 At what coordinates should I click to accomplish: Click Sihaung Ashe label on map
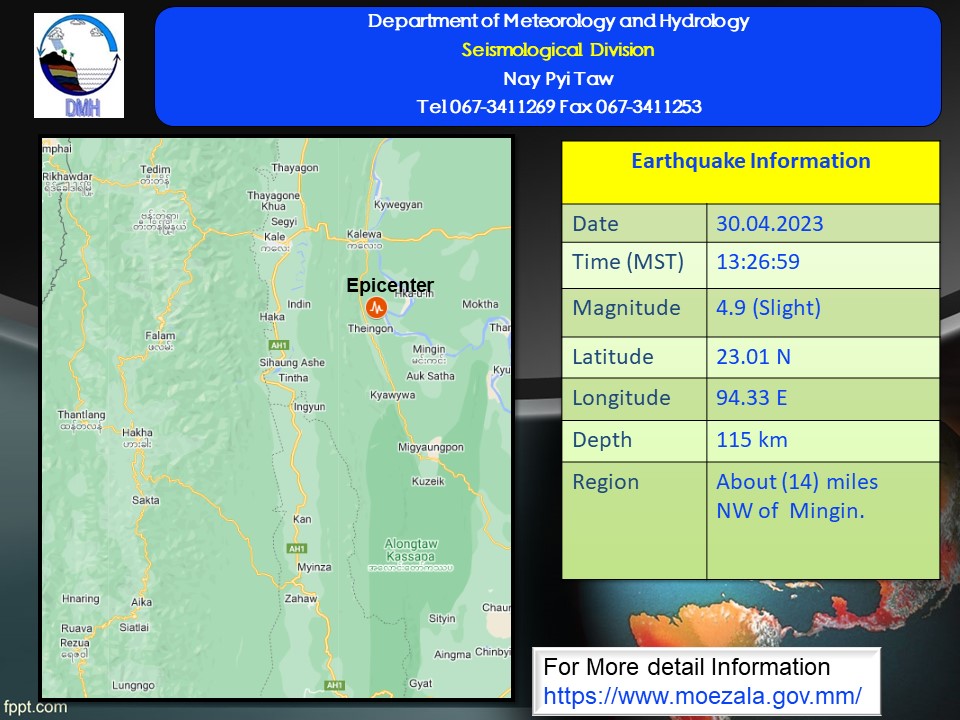(x=292, y=362)
